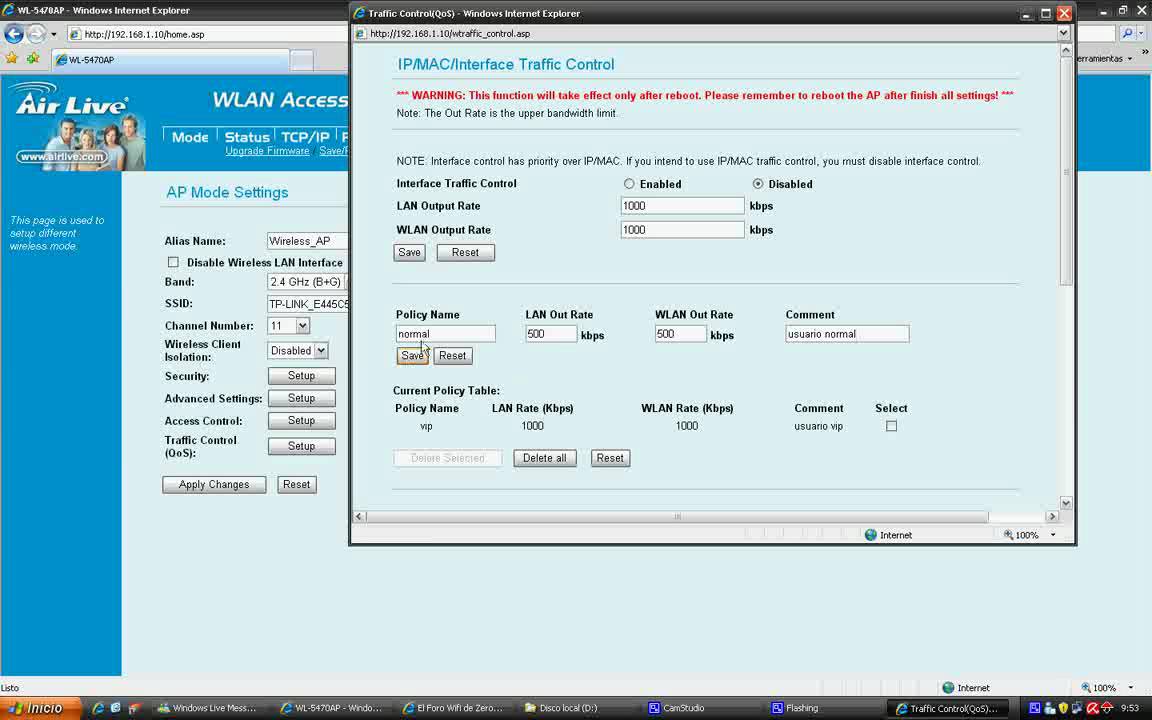
Task: Click the Internet Explorer quick launch icon
Action: click(x=98, y=708)
